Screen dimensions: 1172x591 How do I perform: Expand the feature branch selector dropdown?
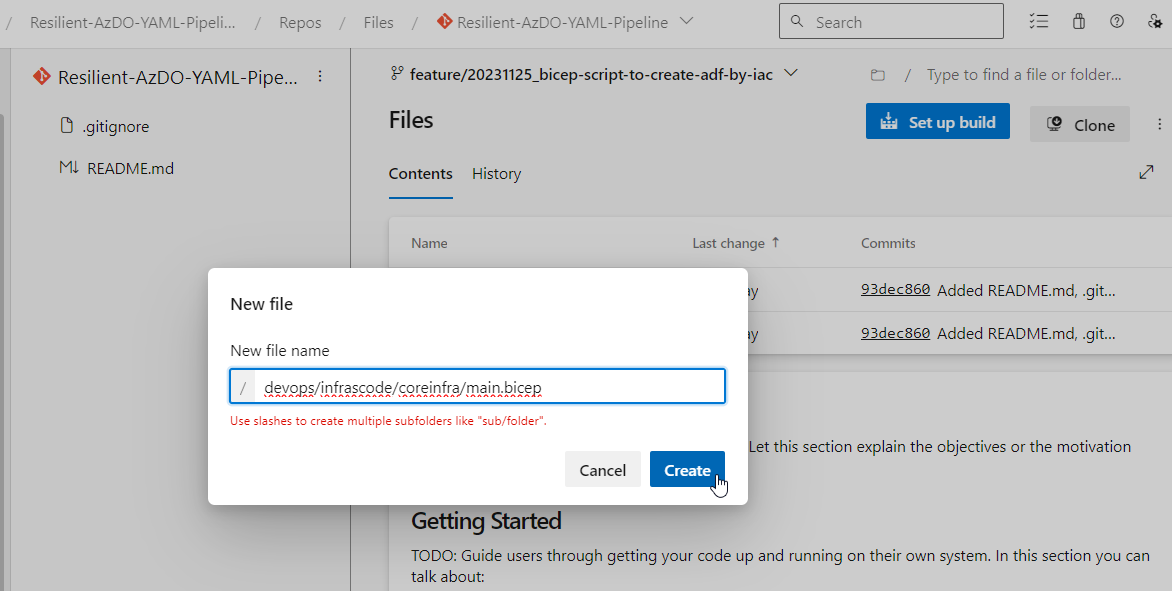click(x=791, y=73)
